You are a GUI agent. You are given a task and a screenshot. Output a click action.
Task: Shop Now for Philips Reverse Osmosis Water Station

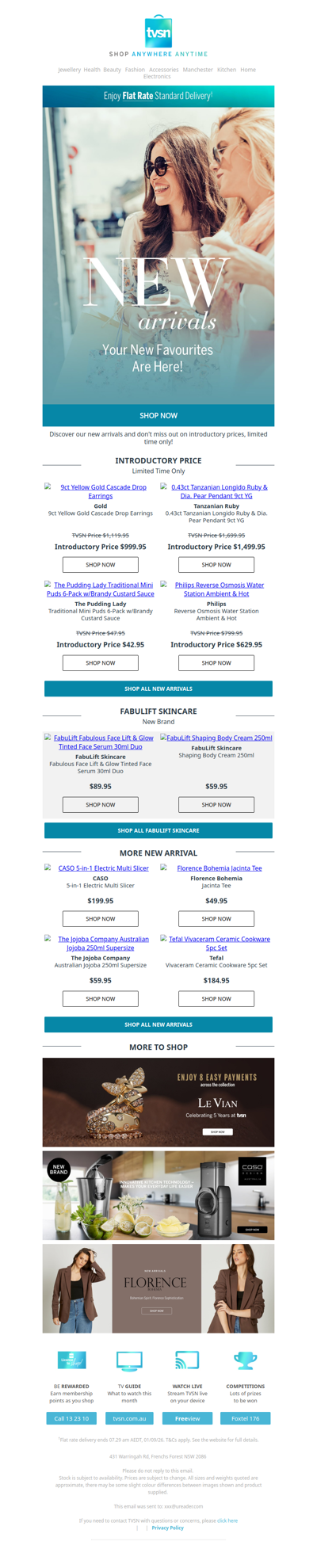[216, 662]
